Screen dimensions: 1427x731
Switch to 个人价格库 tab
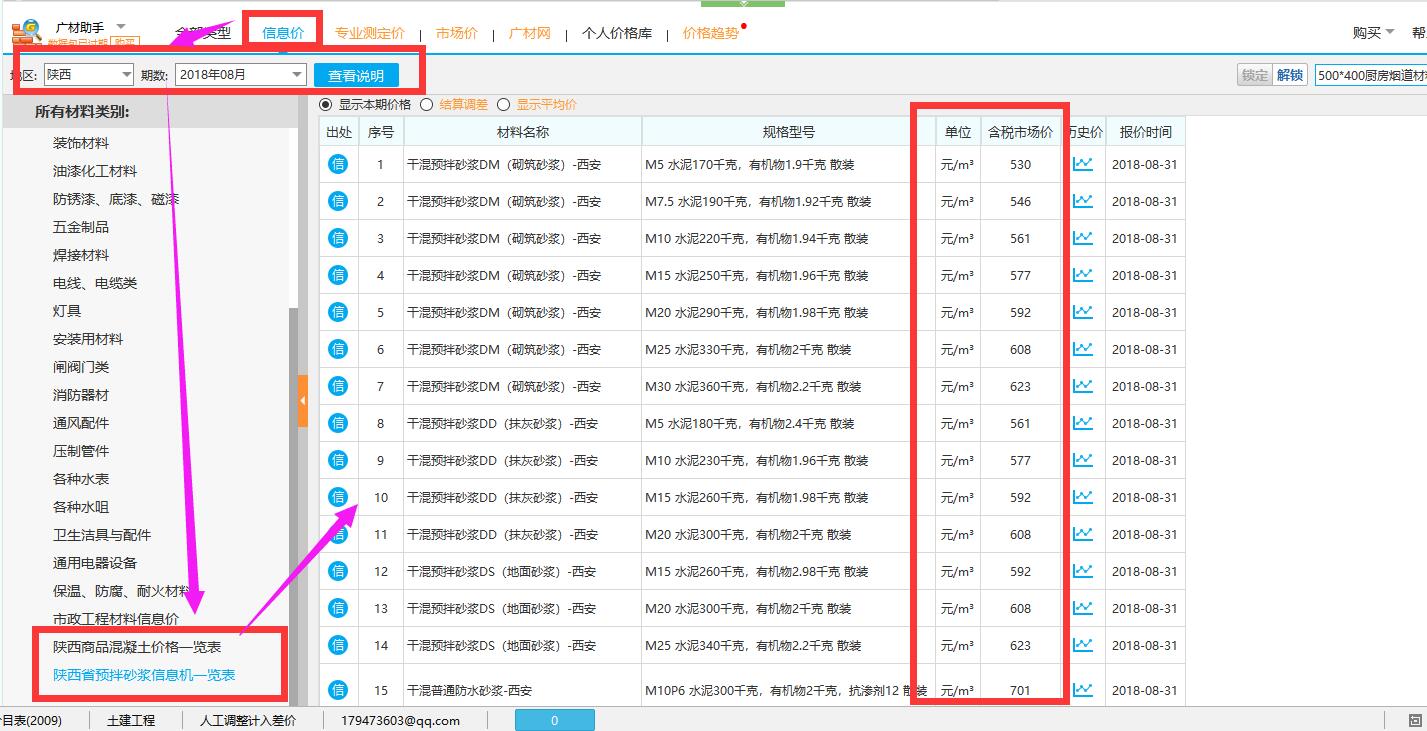tap(617, 33)
